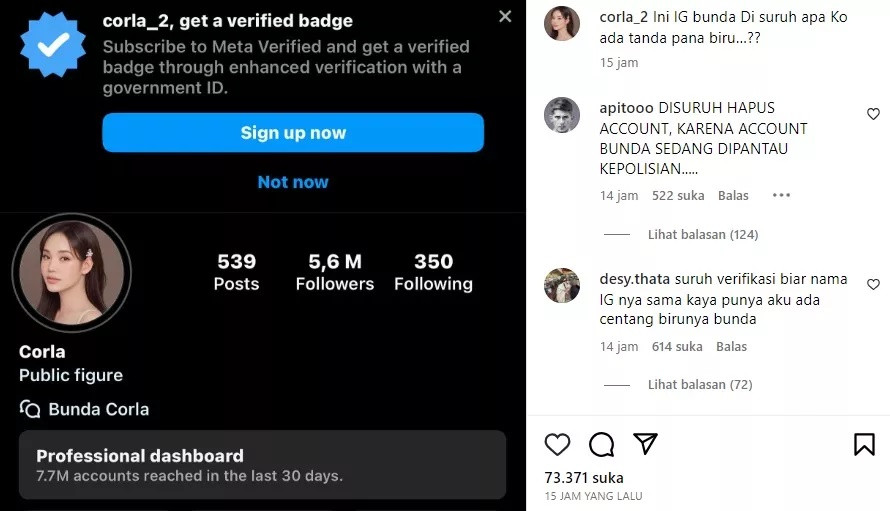Viewport: 890px width, 511px height.
Task: Like apitooo's comment heart
Action: pos(873,114)
